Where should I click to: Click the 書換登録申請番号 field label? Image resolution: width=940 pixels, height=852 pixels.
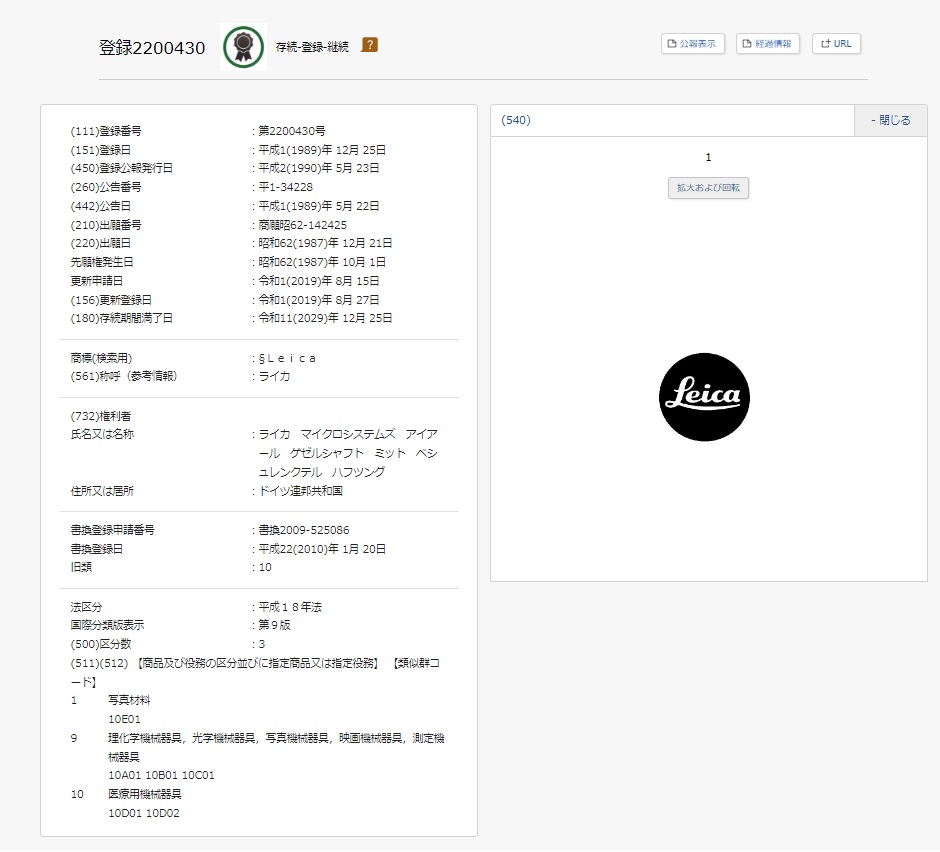(113, 530)
